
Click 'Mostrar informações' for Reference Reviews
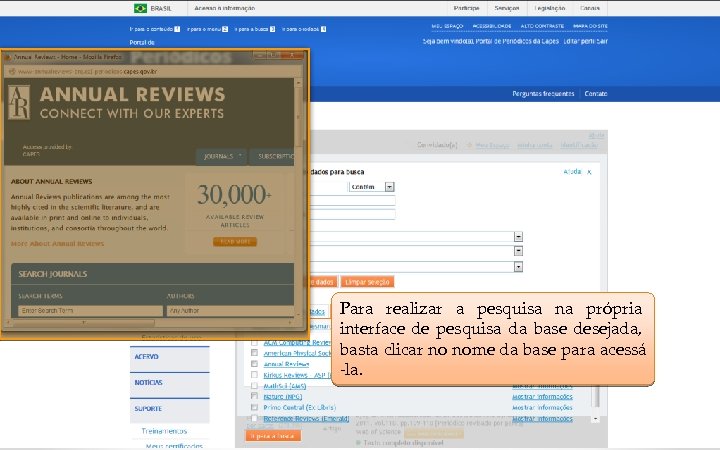(542, 418)
